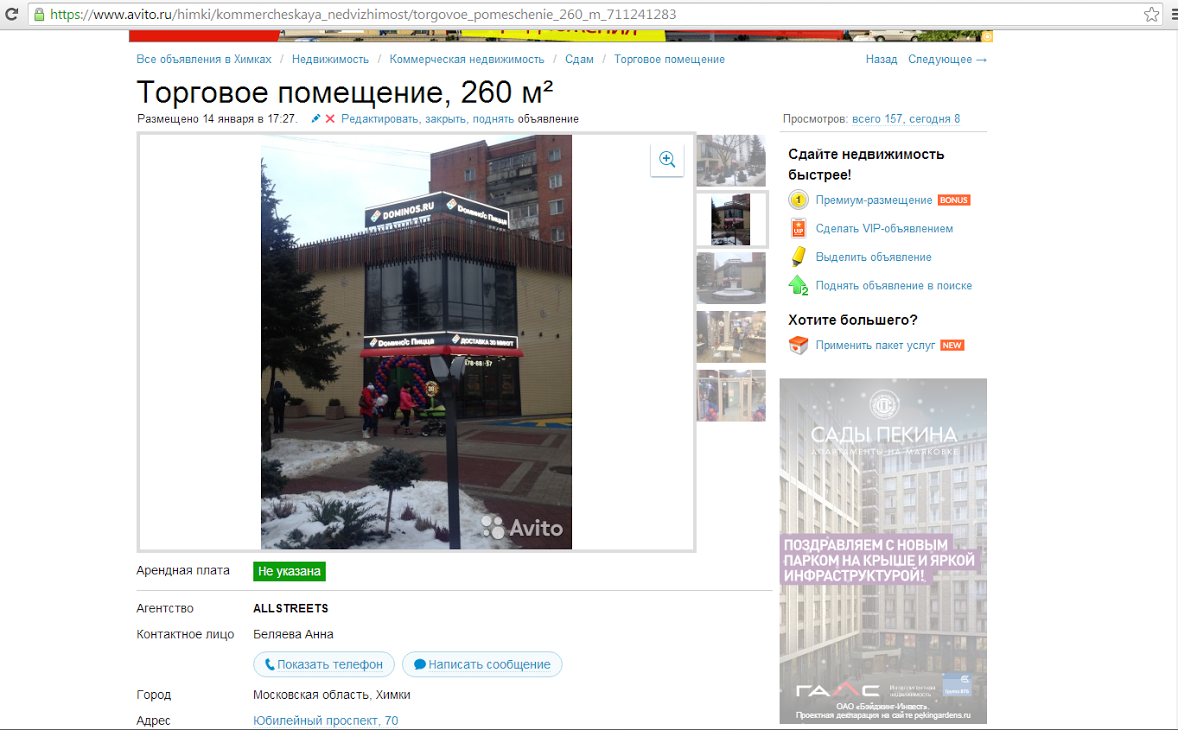Open 'Коммерческая недвижимость' breadcrumb link
This screenshot has height=730, width=1178.
click(467, 59)
